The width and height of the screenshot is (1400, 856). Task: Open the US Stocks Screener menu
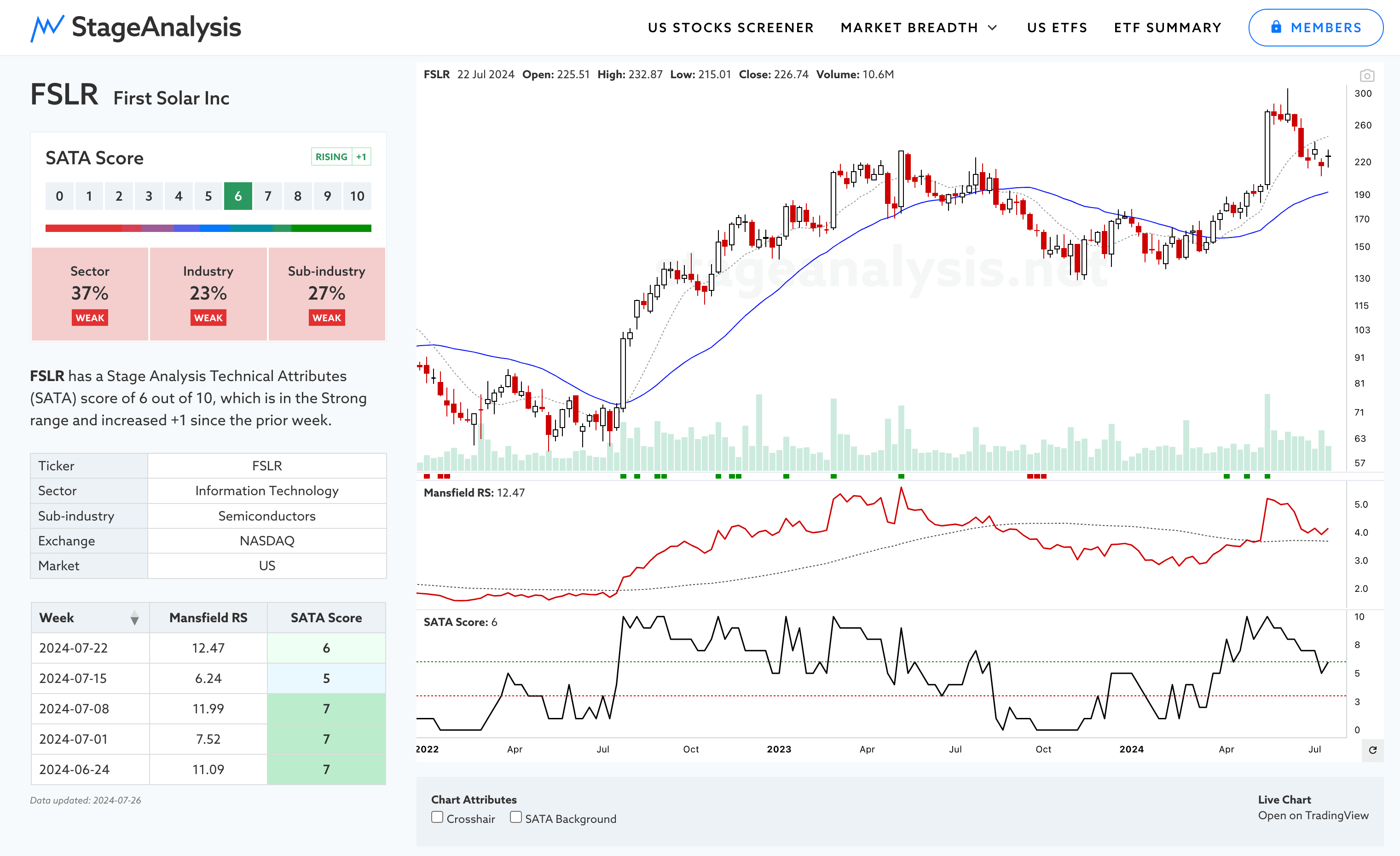[731, 28]
